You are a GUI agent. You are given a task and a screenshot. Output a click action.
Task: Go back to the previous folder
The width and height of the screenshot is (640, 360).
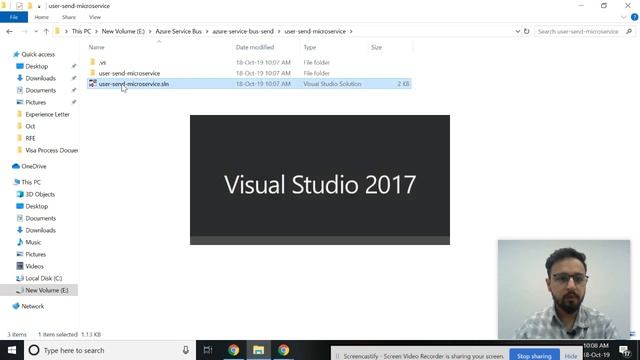pos(9,31)
